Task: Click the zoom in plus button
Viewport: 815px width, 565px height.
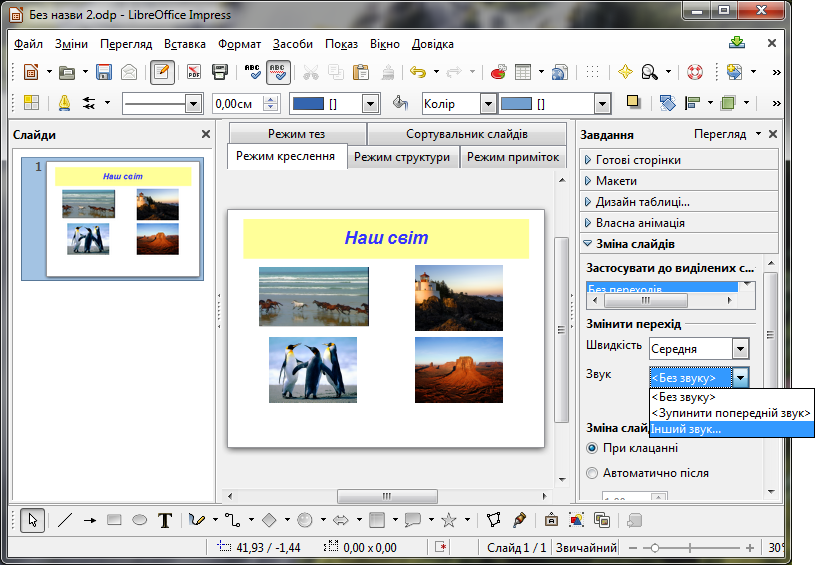Action: click(750, 548)
